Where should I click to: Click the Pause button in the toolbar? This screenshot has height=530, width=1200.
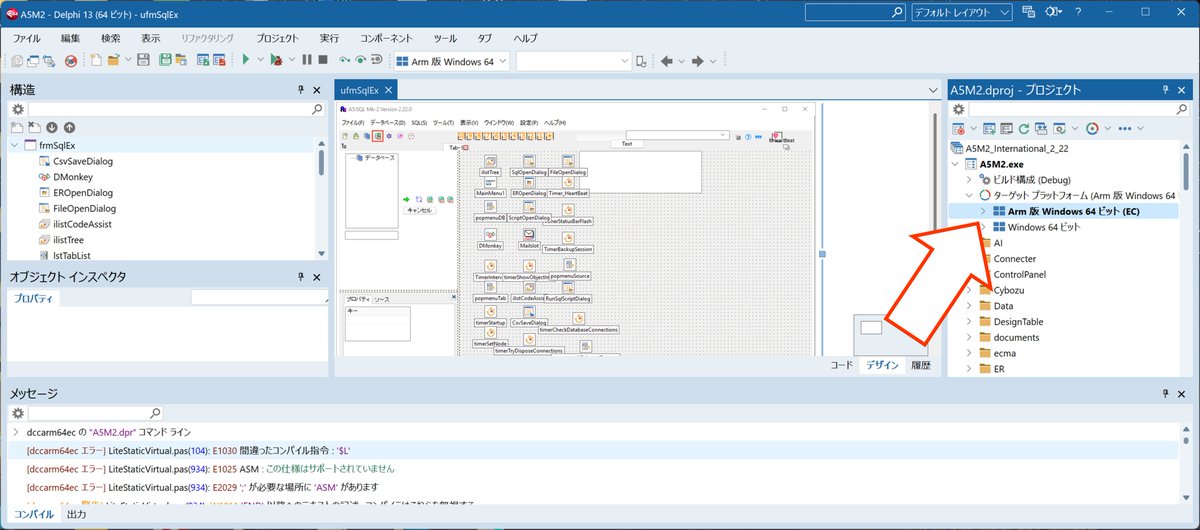(x=307, y=61)
